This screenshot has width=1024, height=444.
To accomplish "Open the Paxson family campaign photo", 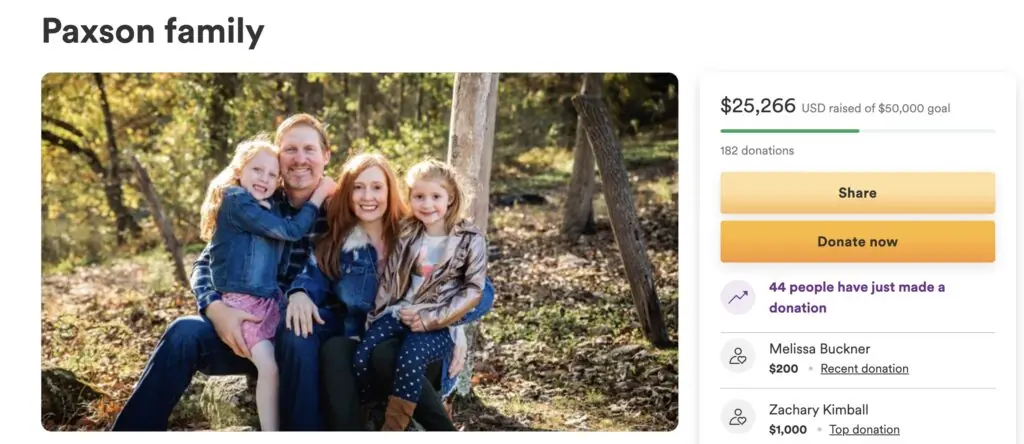I will pyautogui.click(x=359, y=251).
